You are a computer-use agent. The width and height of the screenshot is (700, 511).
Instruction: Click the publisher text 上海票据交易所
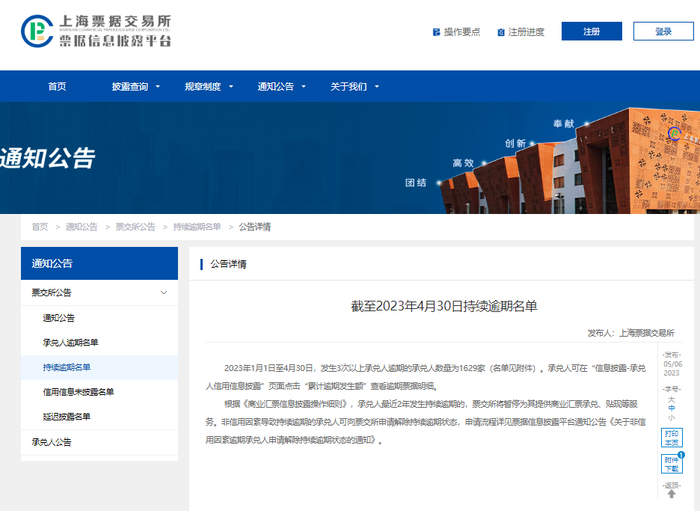coord(646,333)
